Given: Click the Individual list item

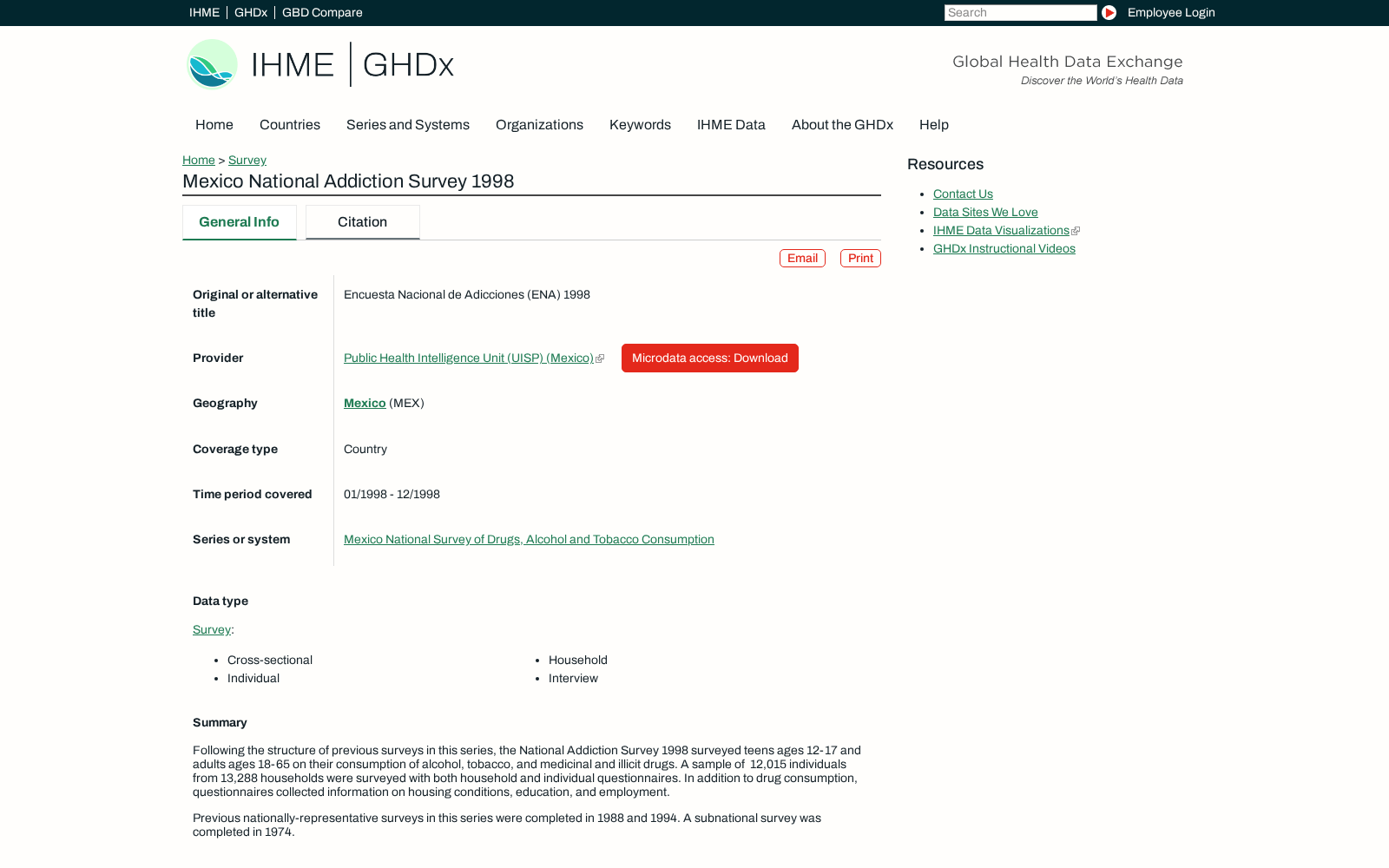Looking at the screenshot, I should click(253, 679).
